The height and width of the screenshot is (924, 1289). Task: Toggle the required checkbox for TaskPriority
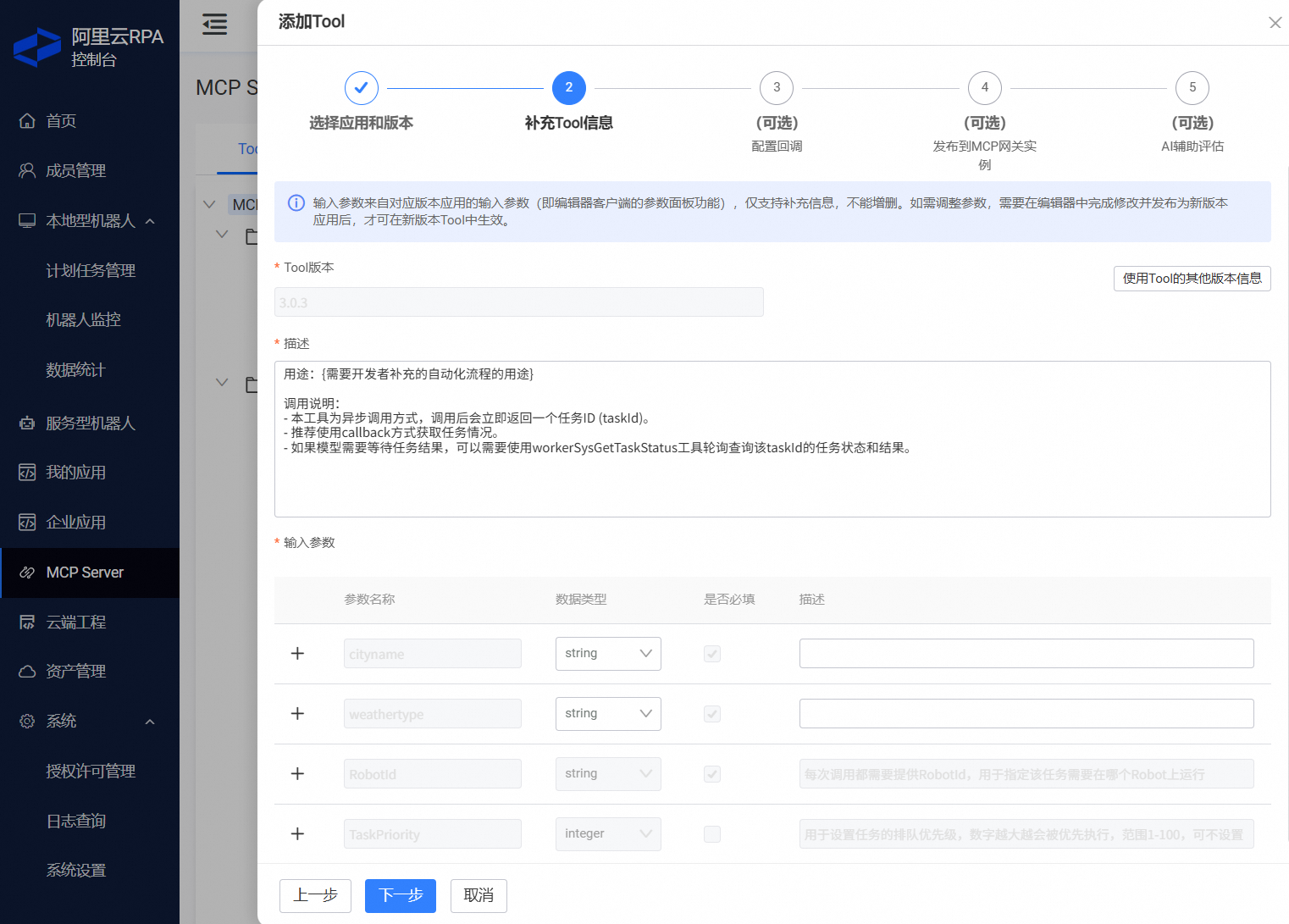pos(712,834)
